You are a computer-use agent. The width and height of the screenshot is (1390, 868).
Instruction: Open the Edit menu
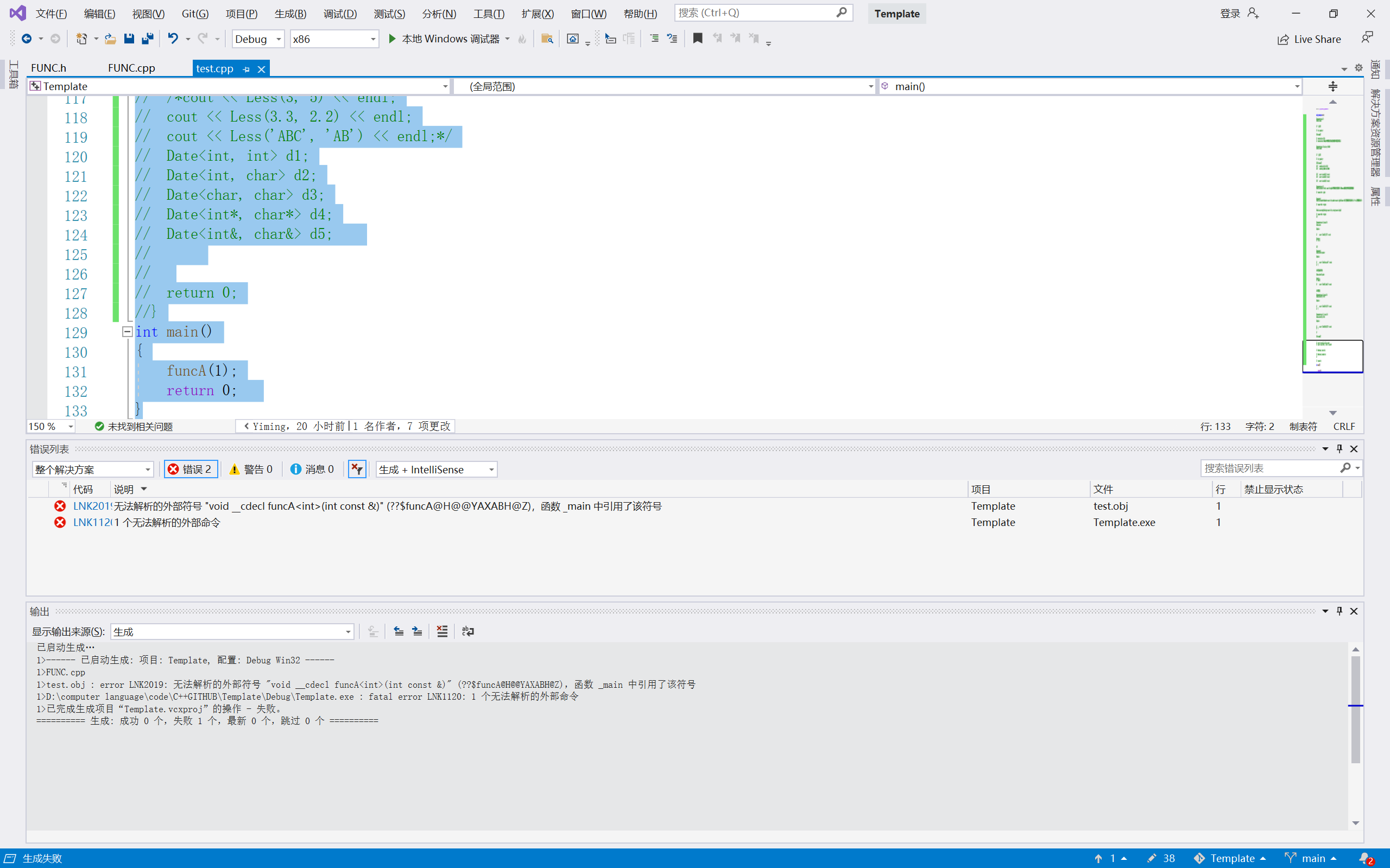pos(99,13)
